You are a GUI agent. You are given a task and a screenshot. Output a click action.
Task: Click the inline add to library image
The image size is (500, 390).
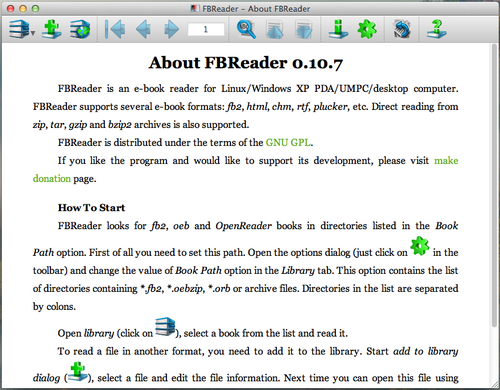pyautogui.click(x=77, y=371)
